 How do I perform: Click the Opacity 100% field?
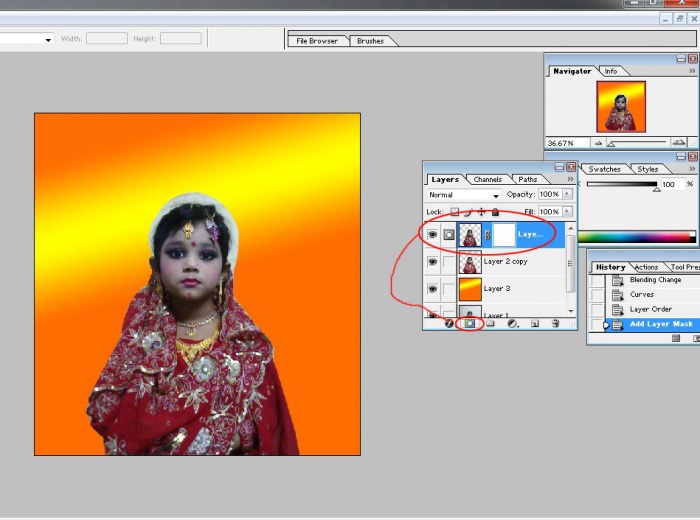click(550, 194)
